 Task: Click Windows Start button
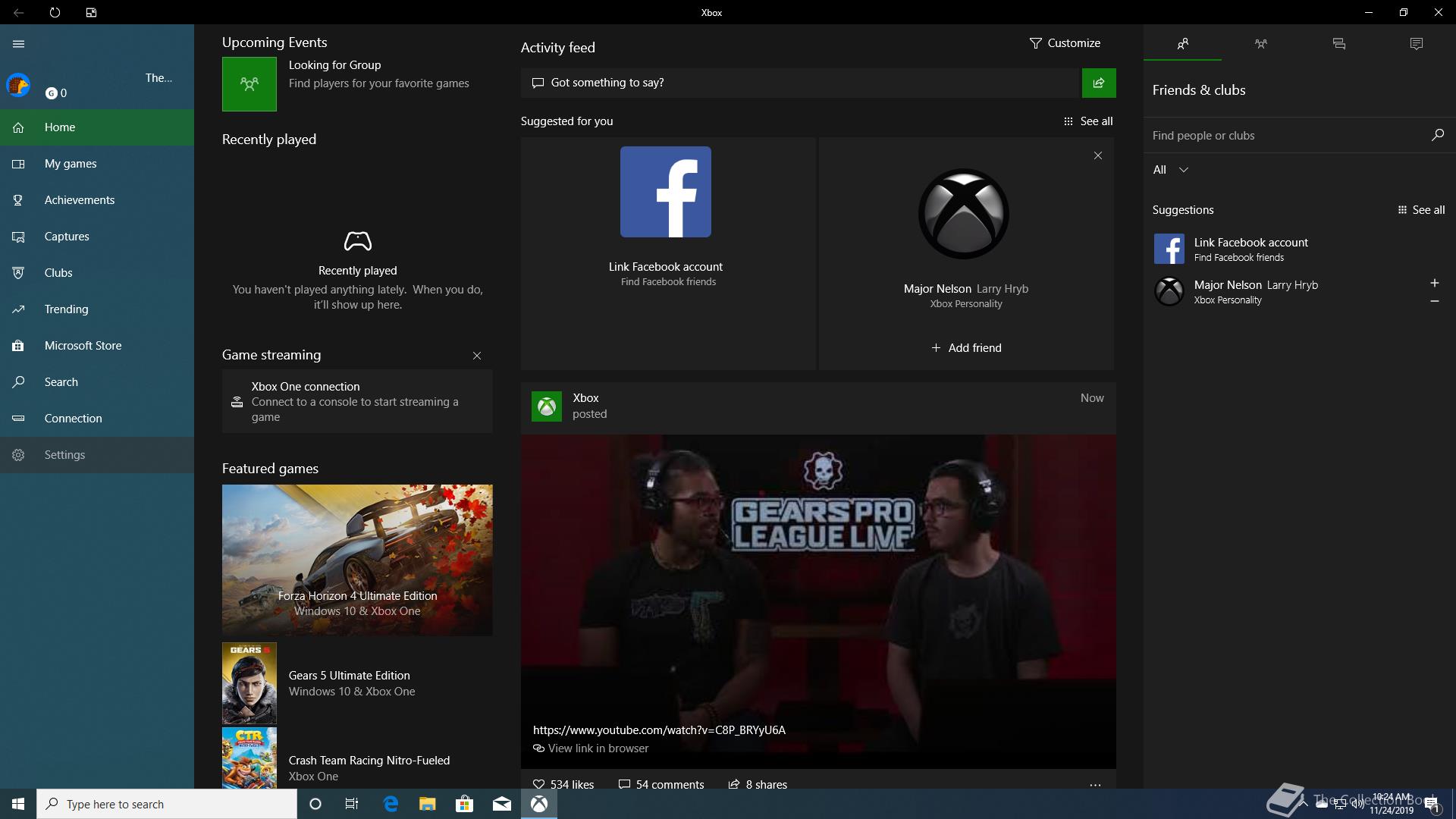pos(18,804)
